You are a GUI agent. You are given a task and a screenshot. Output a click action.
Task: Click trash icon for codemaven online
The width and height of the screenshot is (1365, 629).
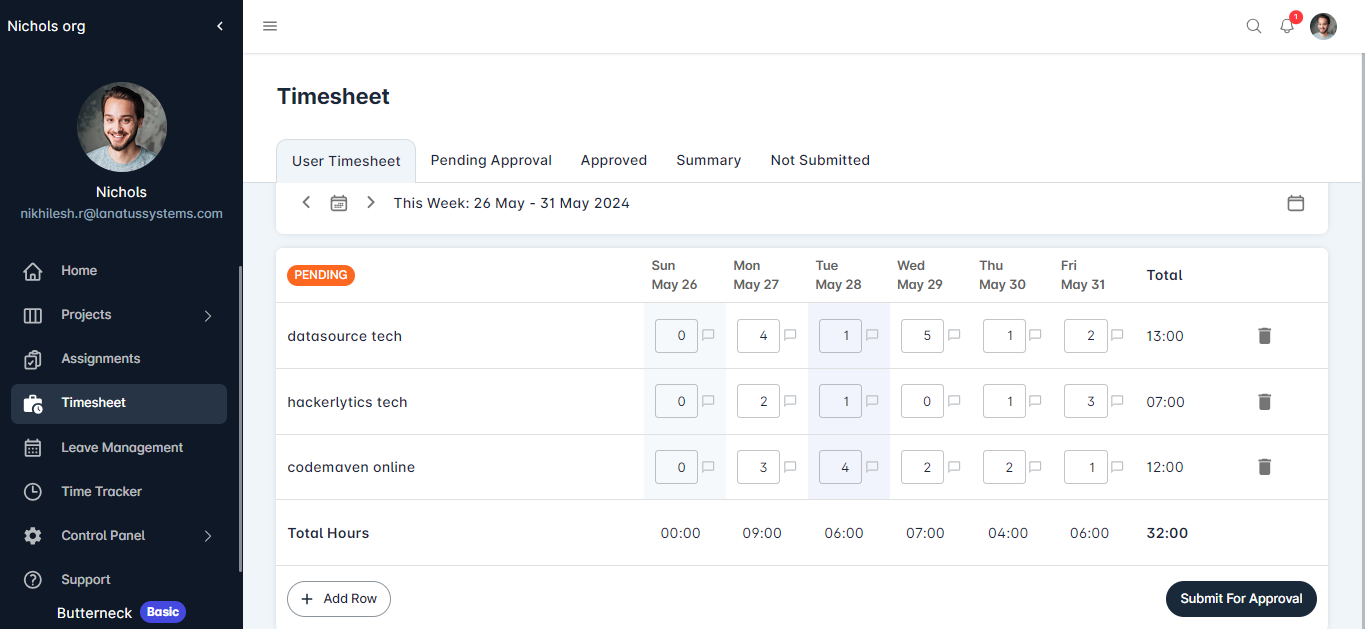1264,467
